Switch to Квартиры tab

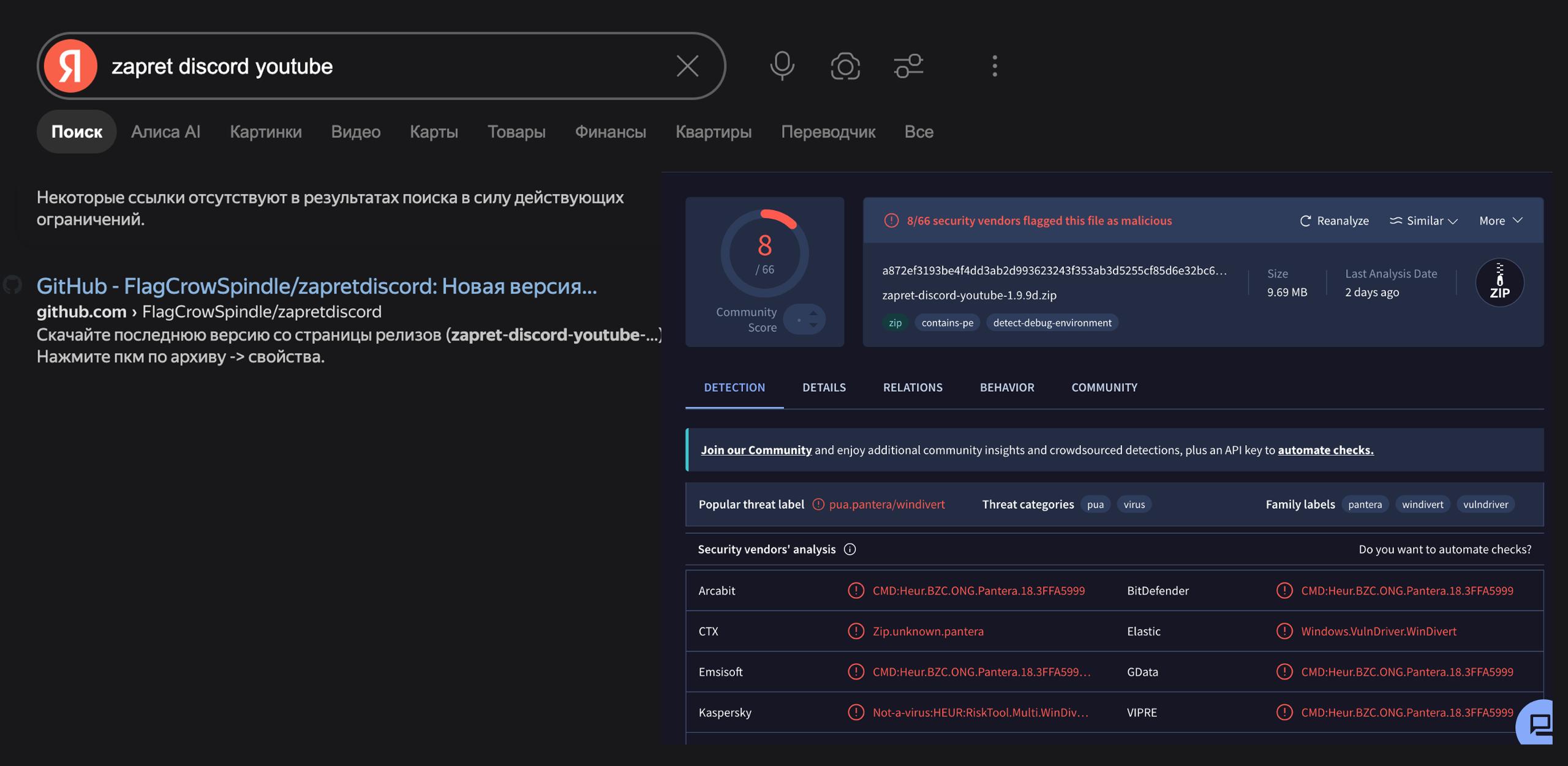click(714, 132)
